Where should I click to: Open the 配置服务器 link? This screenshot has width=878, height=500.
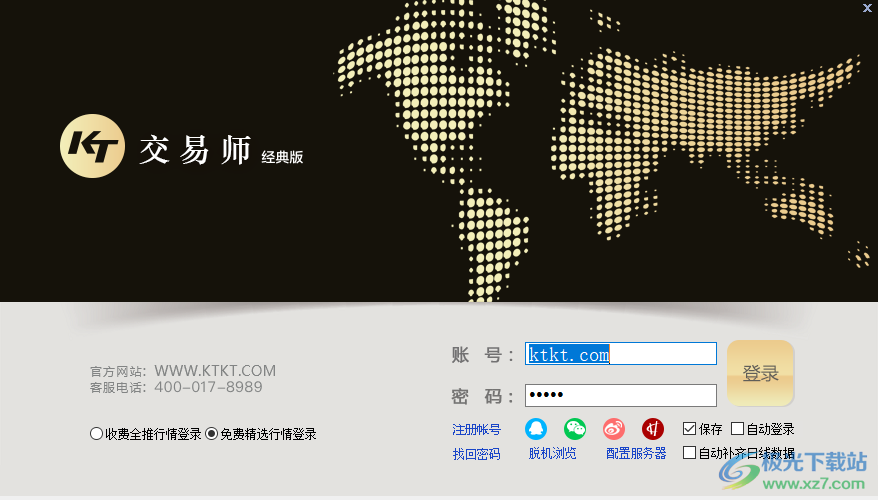pos(636,453)
